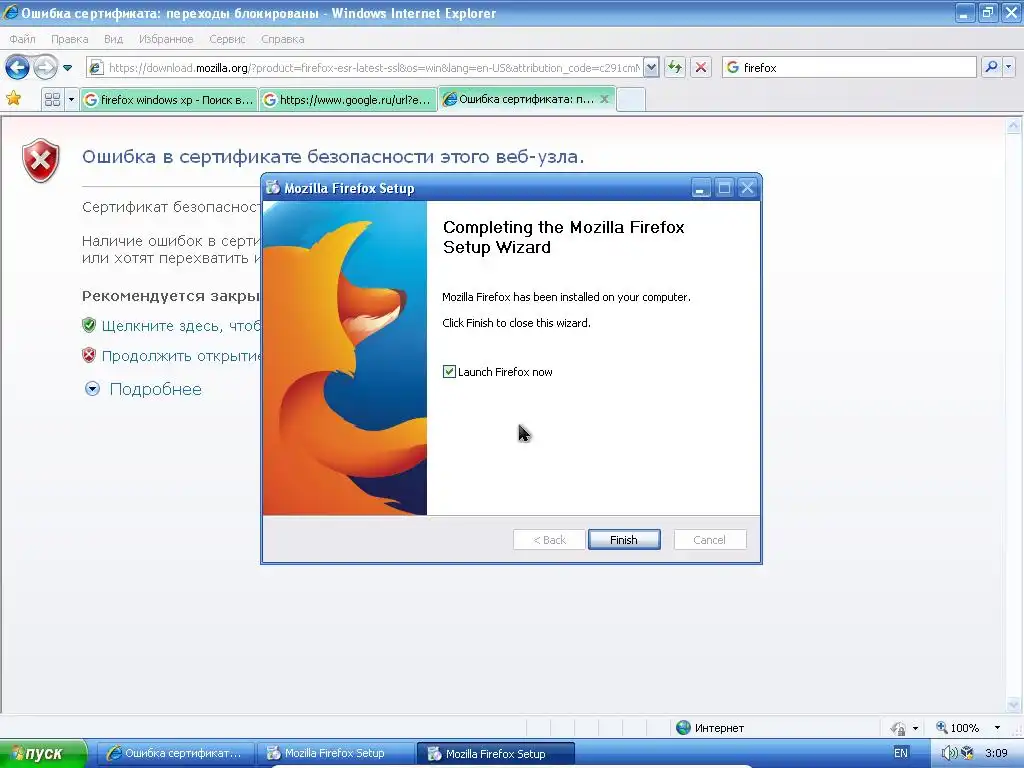The width and height of the screenshot is (1024, 768).
Task: Click the IE Forward arrow button
Action: 45,67
